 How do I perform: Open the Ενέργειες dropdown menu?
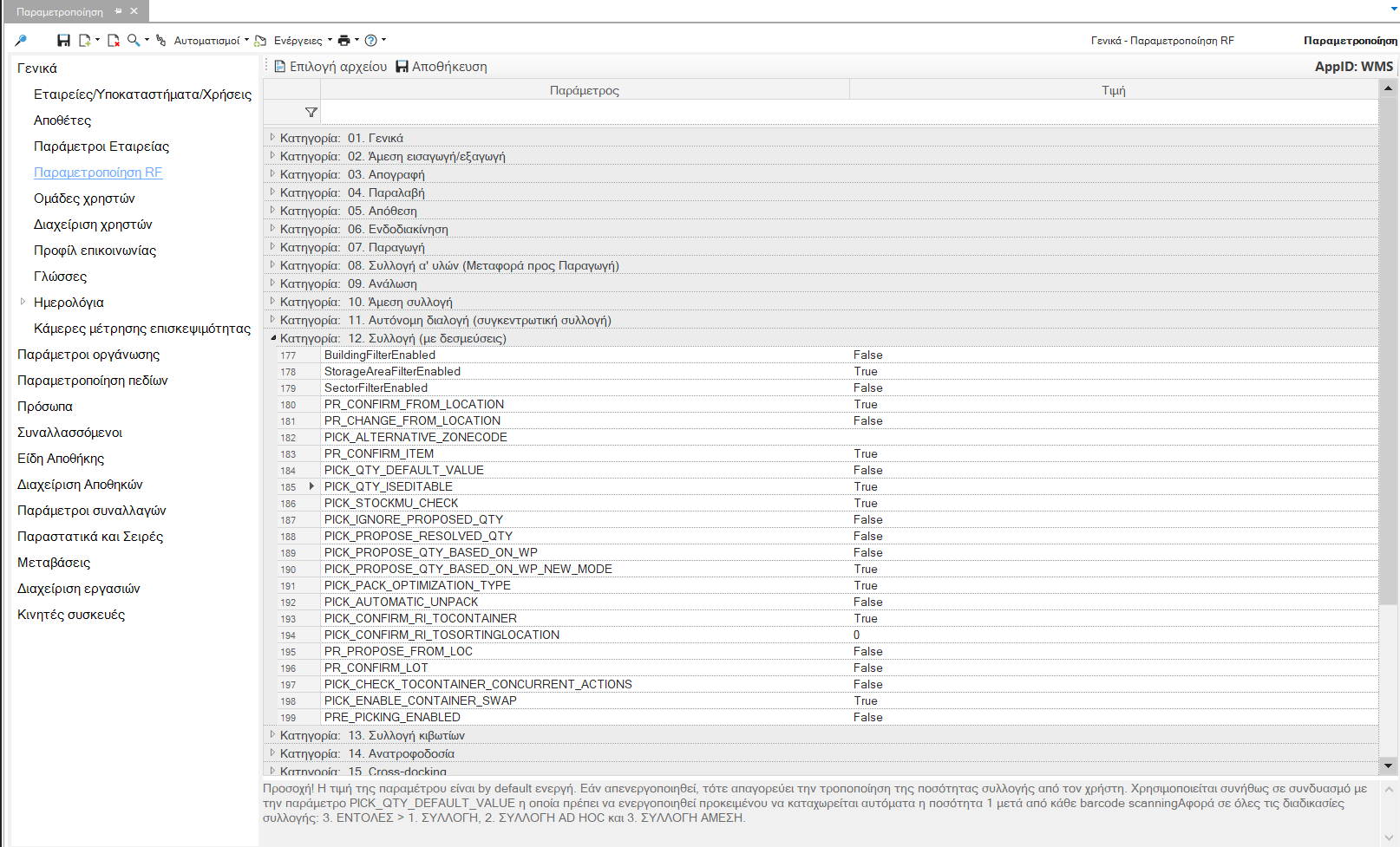coord(303,40)
